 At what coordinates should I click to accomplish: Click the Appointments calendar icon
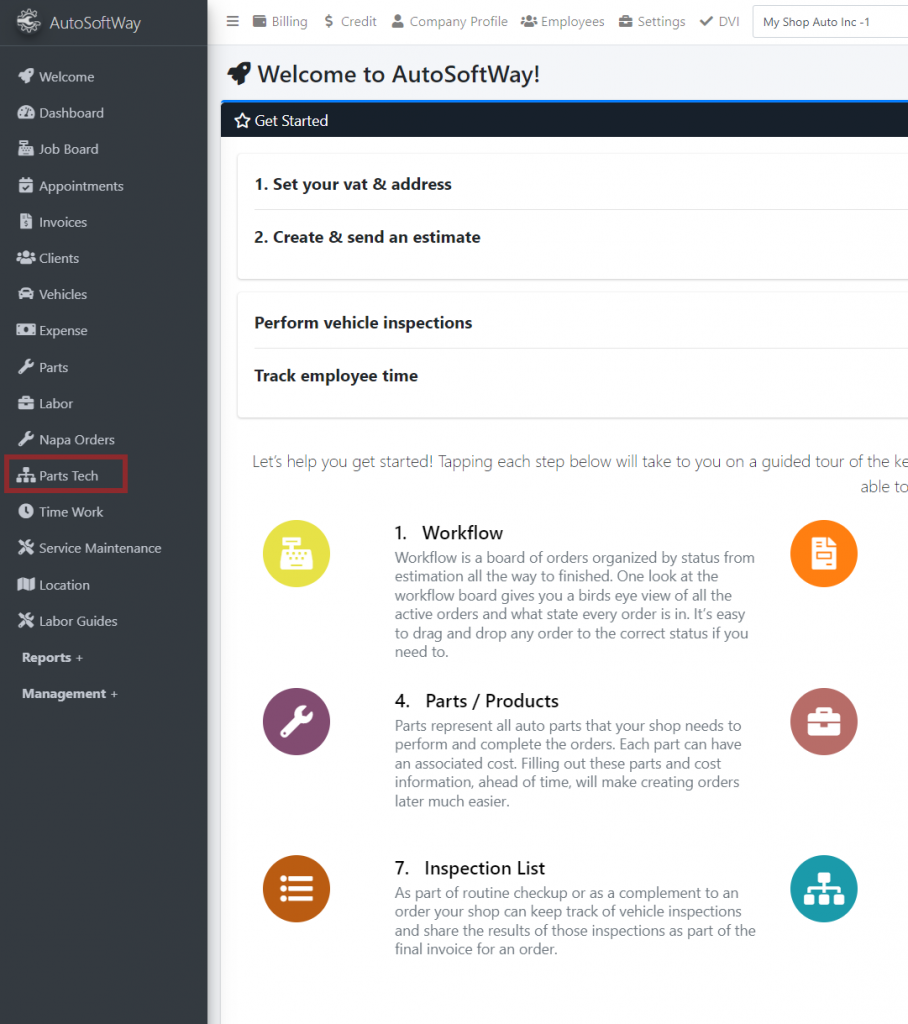26,185
